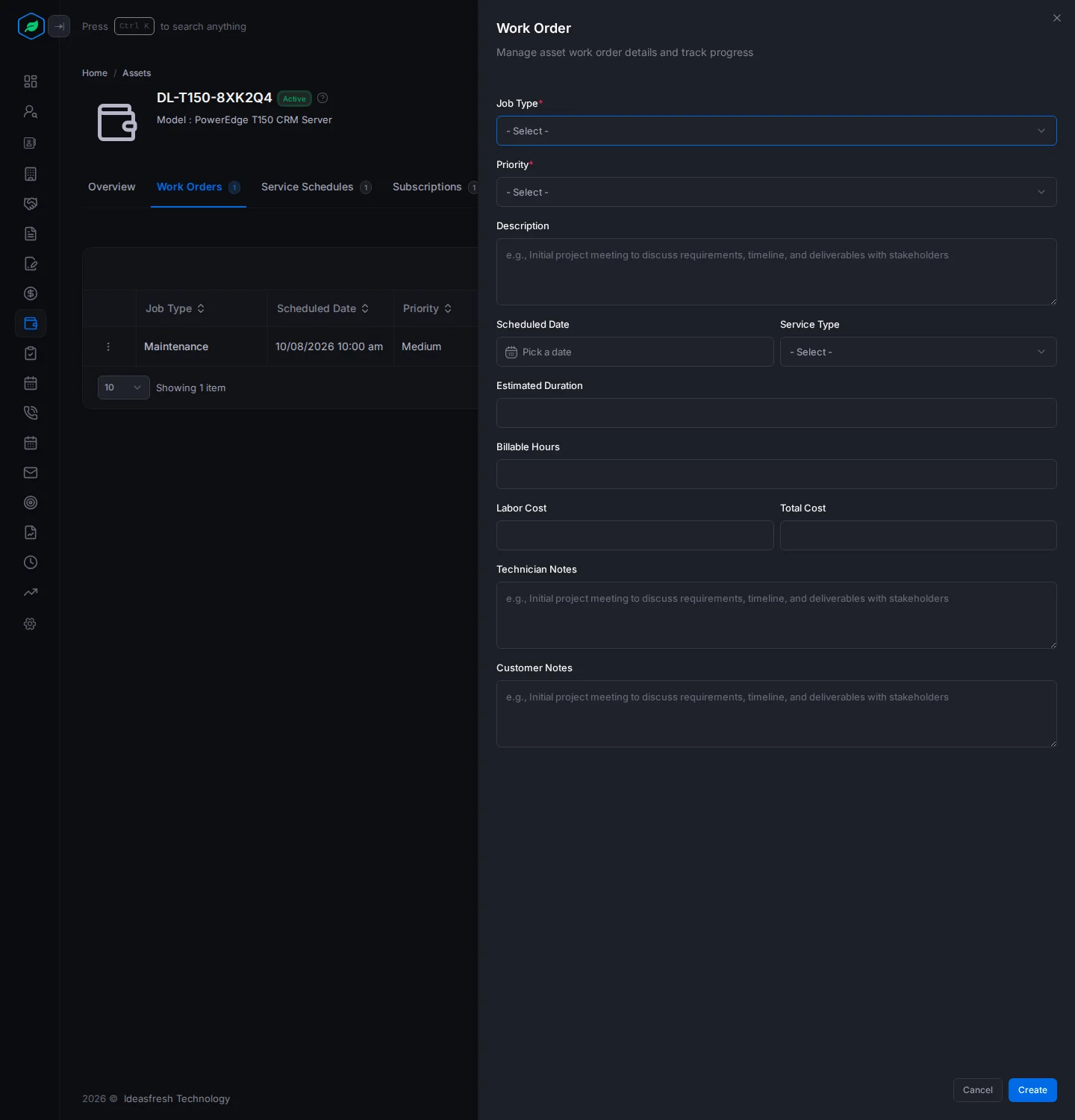Image resolution: width=1075 pixels, height=1120 pixels.
Task: Focus the Total Cost field
Action: point(918,535)
